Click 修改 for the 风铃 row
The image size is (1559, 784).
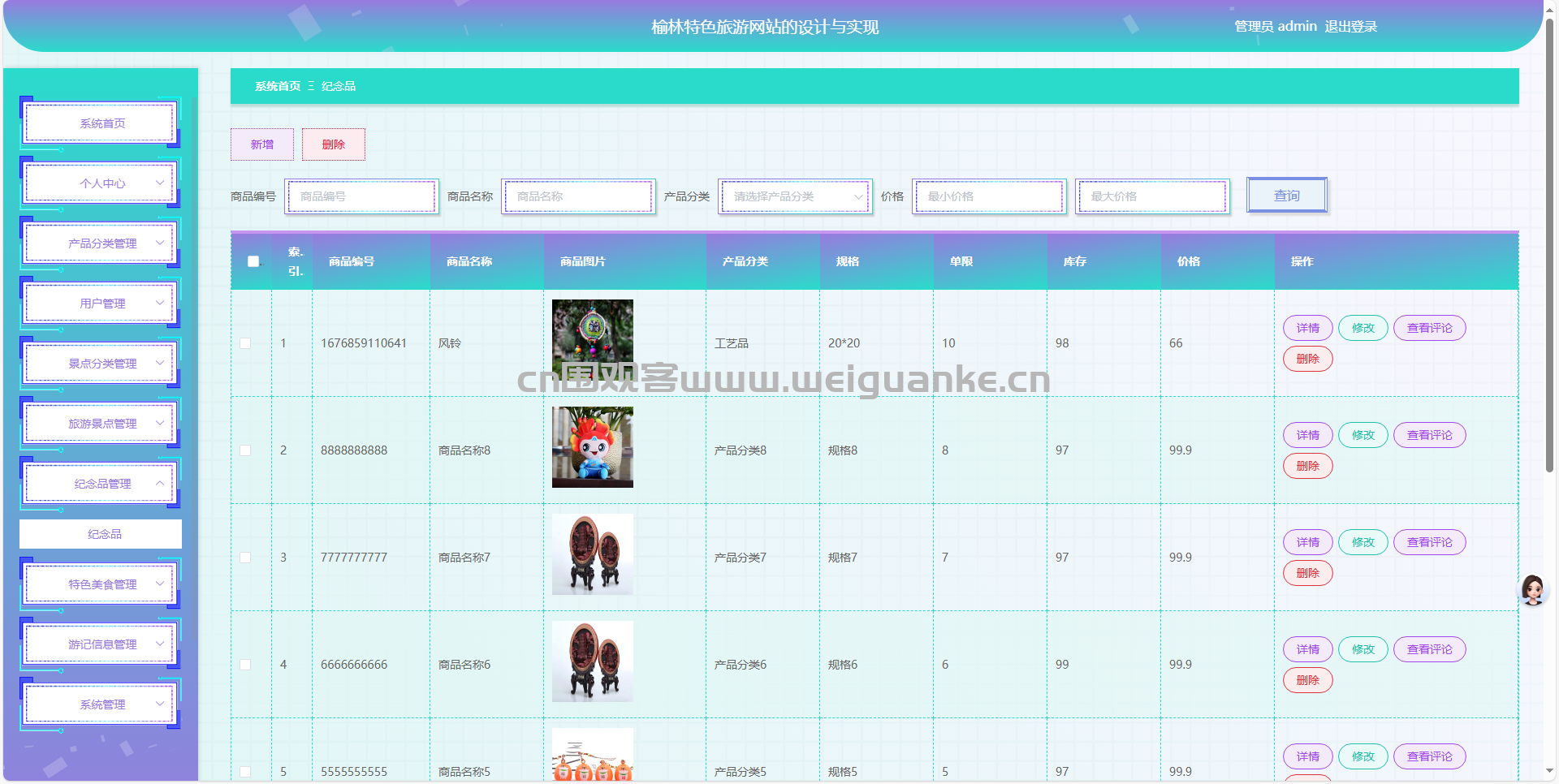(x=1363, y=328)
